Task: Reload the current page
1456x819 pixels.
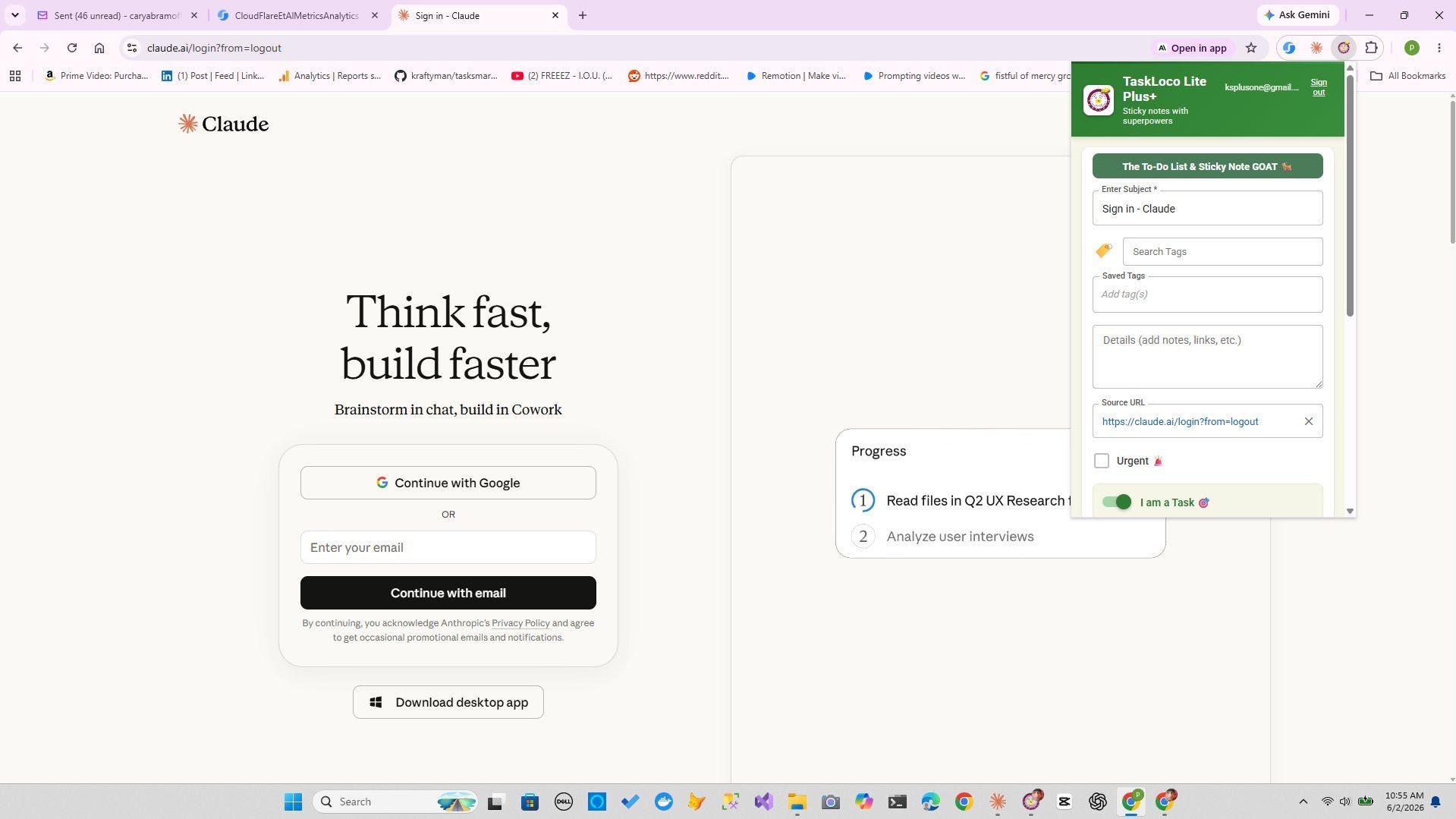Action: point(72,48)
